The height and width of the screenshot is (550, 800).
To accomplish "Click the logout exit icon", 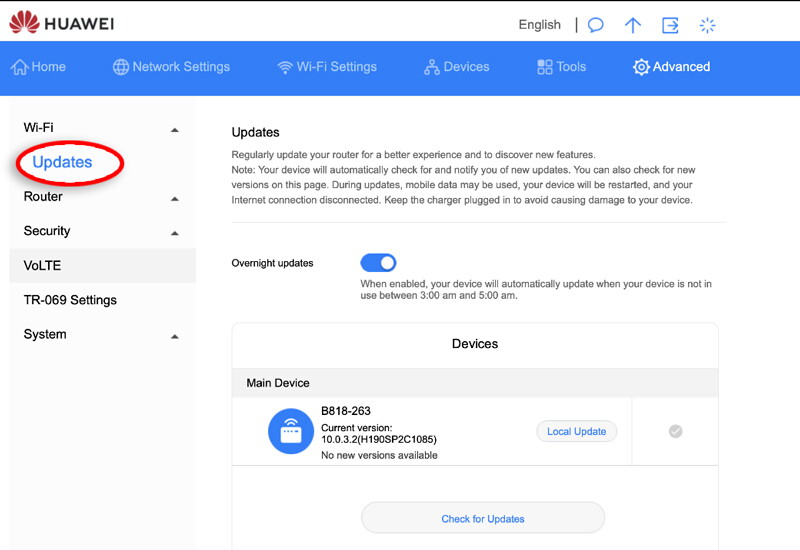I will [x=670, y=24].
